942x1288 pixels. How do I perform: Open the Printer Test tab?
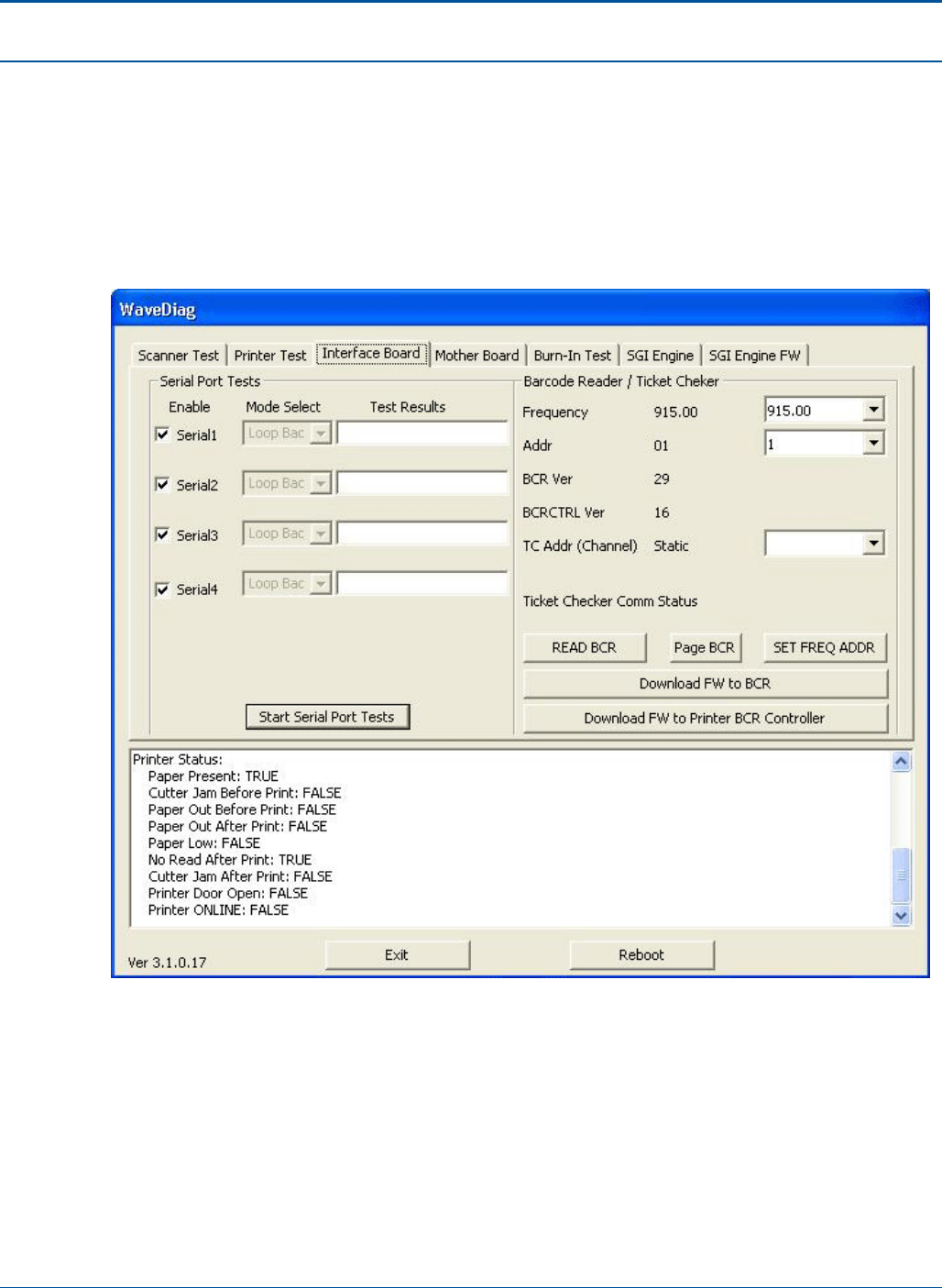[x=270, y=356]
